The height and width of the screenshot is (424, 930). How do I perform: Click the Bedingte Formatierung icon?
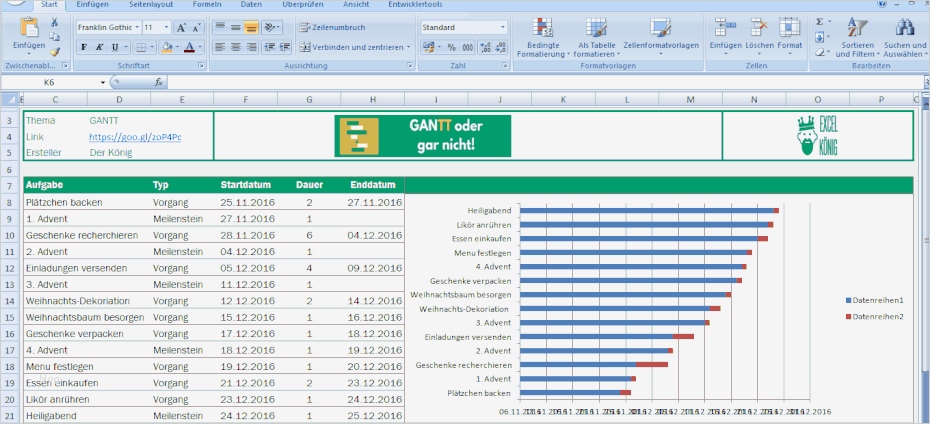coord(543,28)
